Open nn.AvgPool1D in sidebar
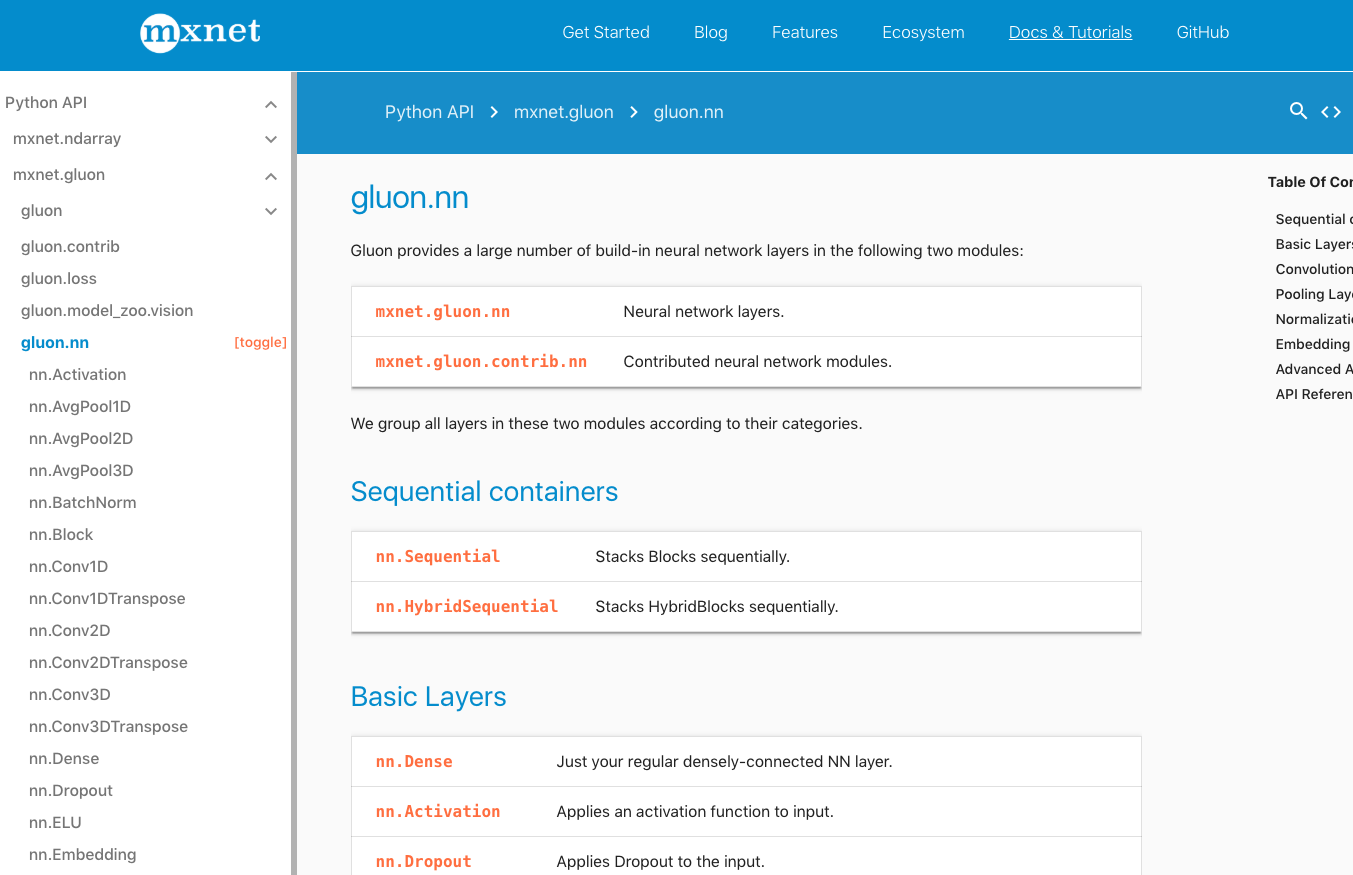1353x875 pixels. [80, 406]
